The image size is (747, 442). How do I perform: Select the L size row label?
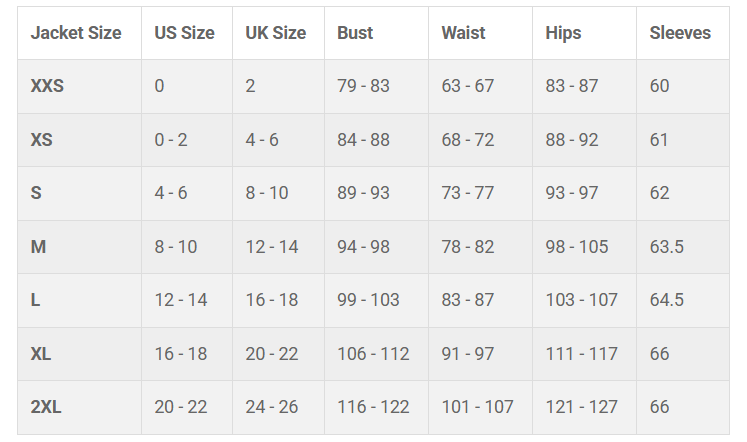point(35,300)
